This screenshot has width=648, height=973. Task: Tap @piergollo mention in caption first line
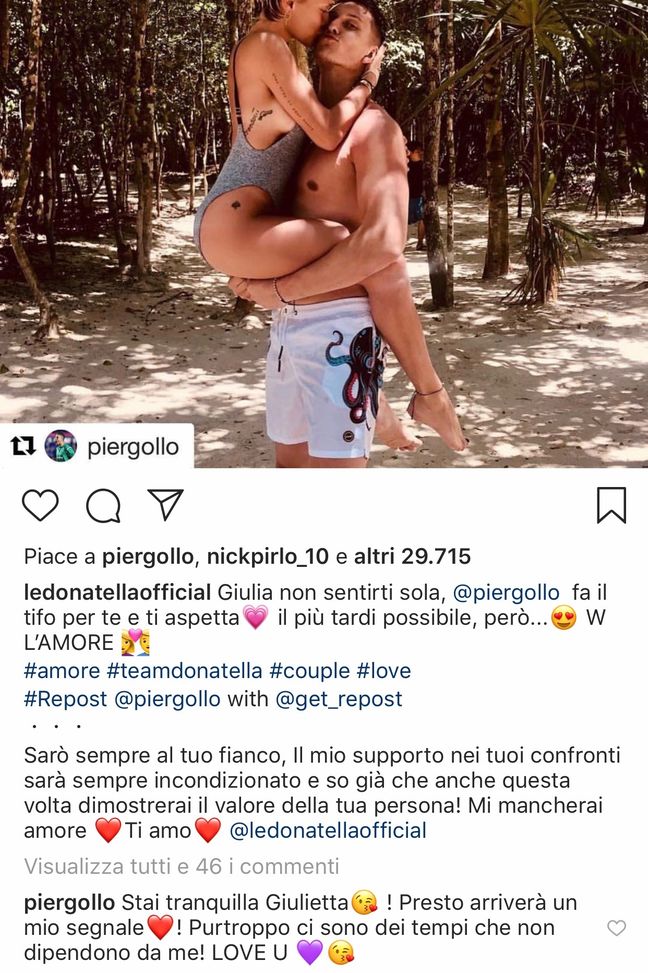point(506,593)
